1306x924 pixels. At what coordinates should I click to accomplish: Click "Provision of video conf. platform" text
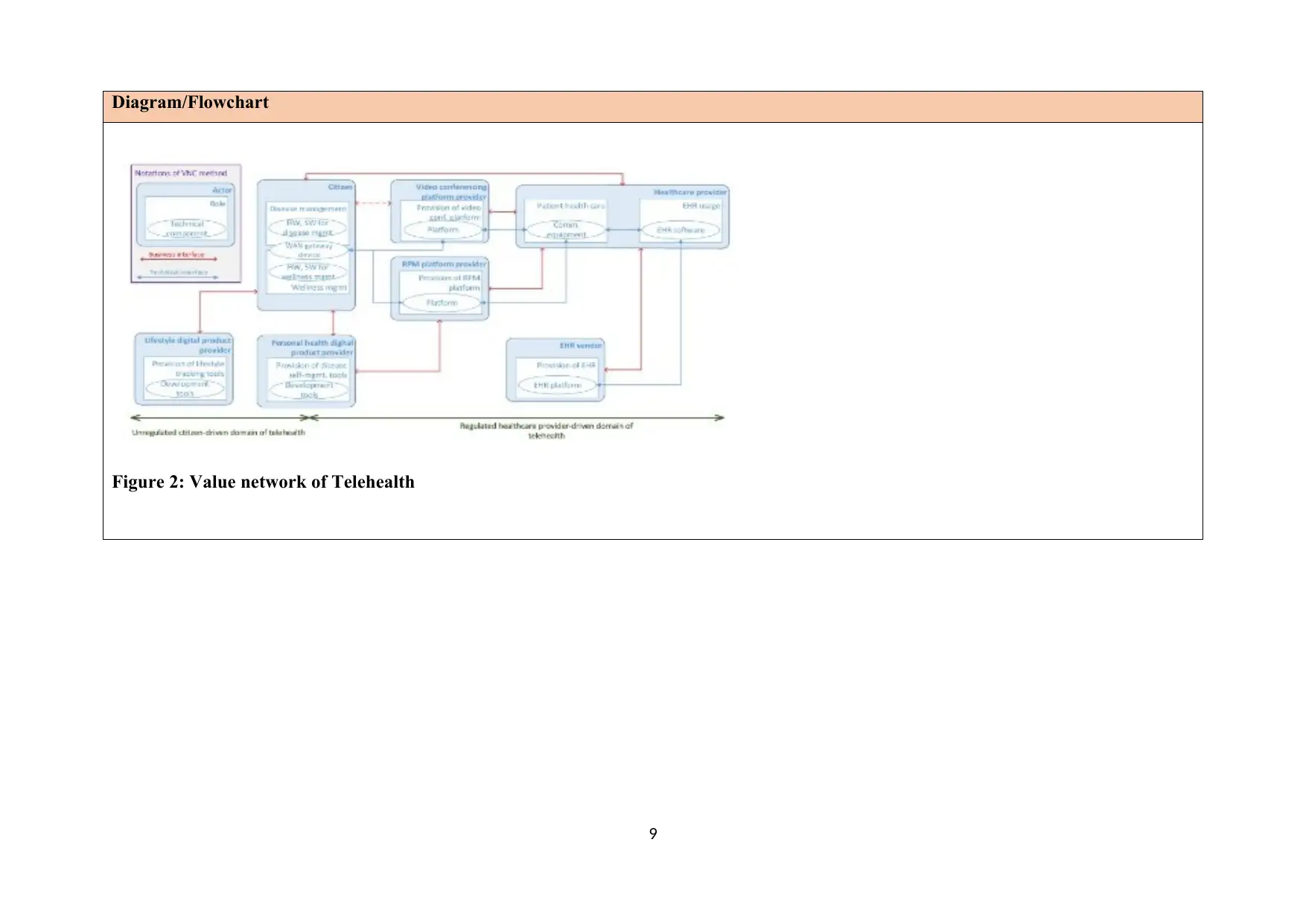449,212
